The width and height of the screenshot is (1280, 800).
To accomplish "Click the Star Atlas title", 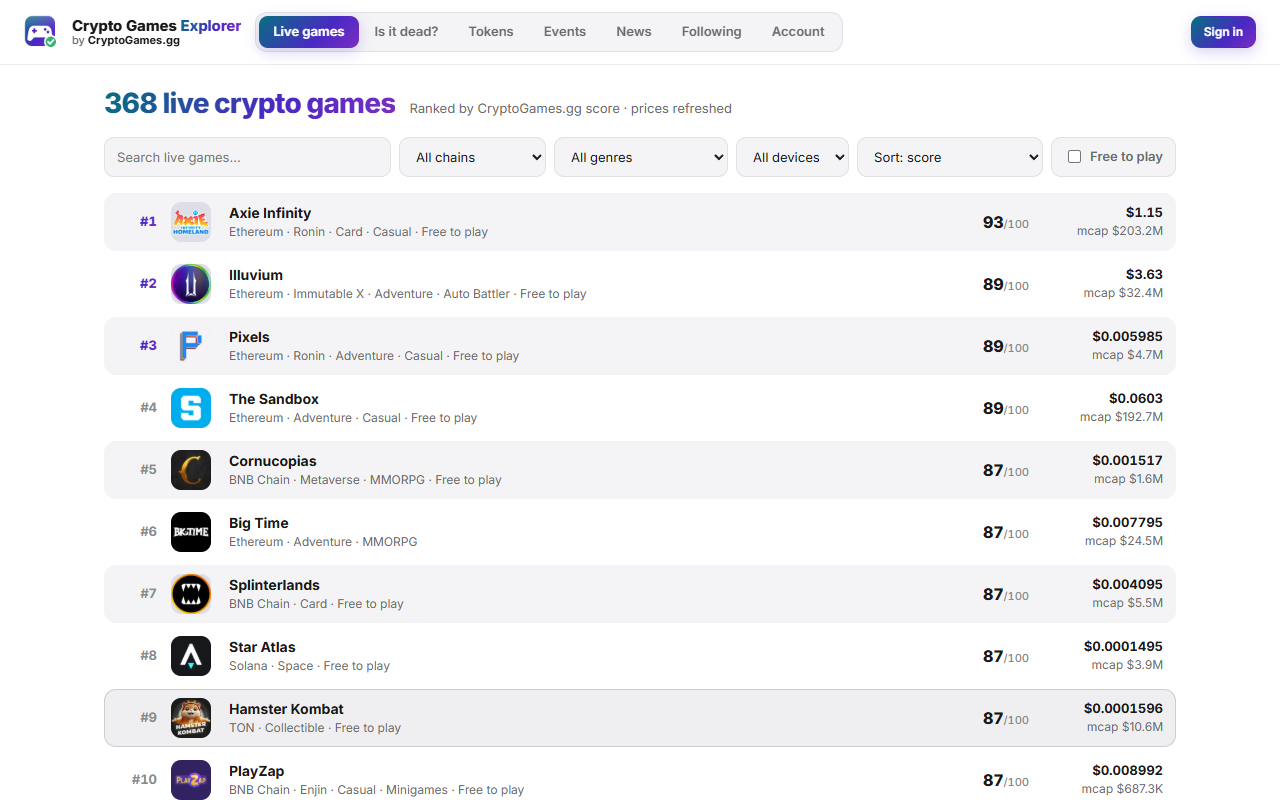I will pyautogui.click(x=262, y=647).
